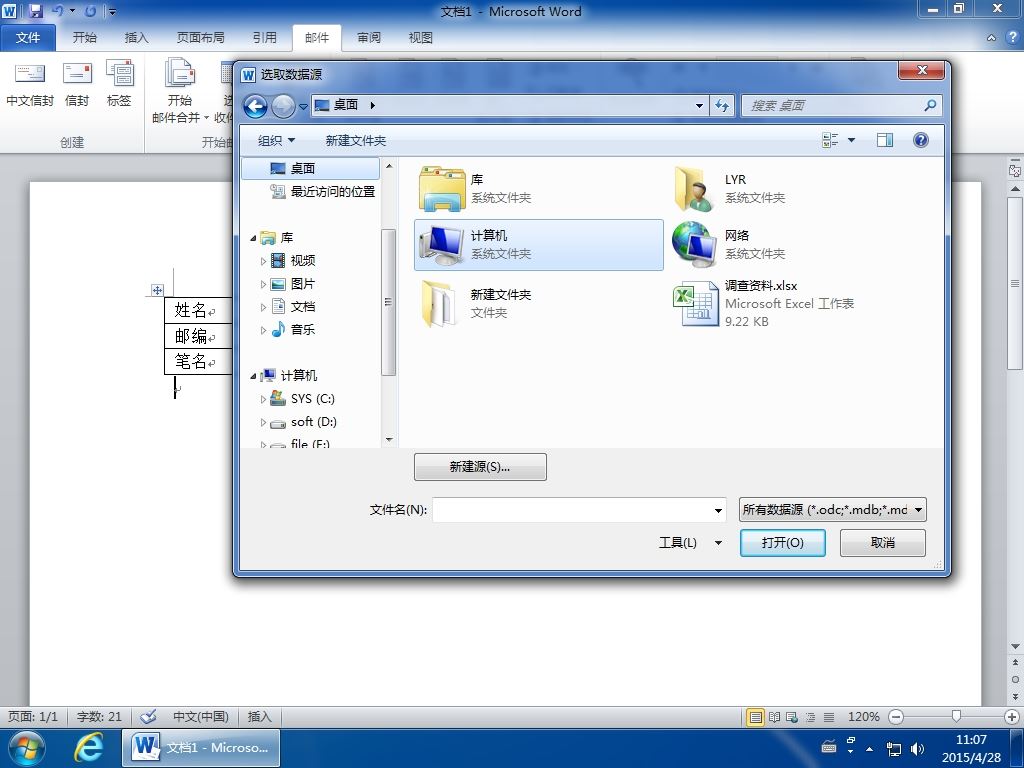This screenshot has height=768, width=1024.
Task: Click the Save icon in Quick Access toolbar
Action: (36, 10)
